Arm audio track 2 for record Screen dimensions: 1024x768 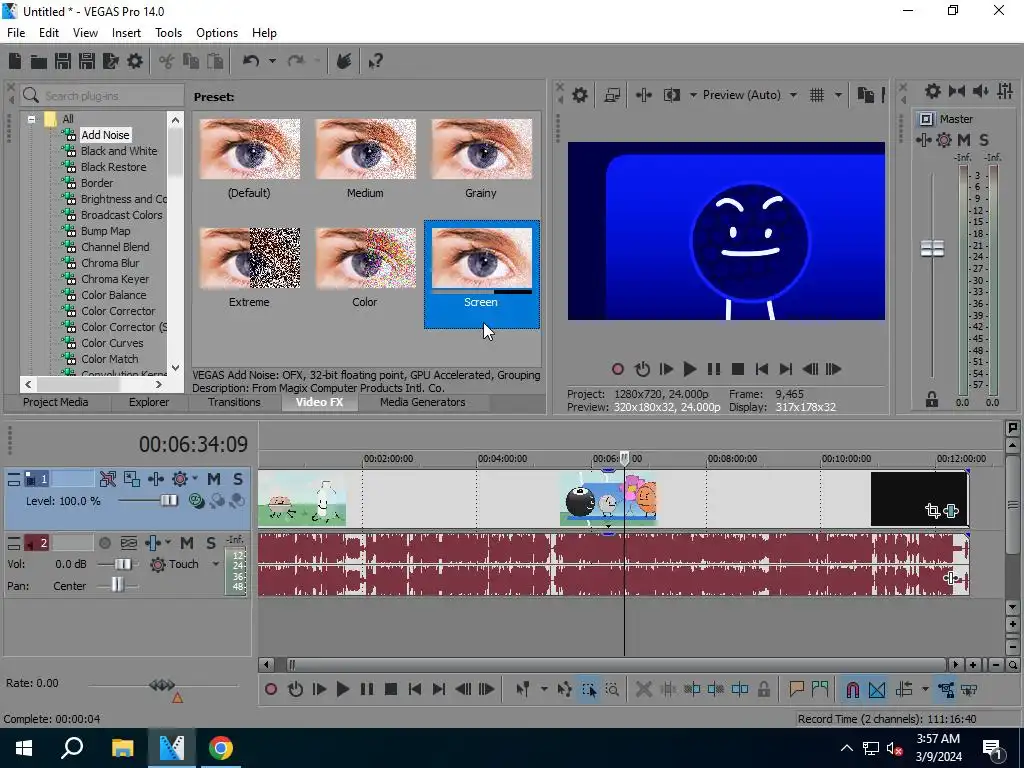(x=104, y=543)
